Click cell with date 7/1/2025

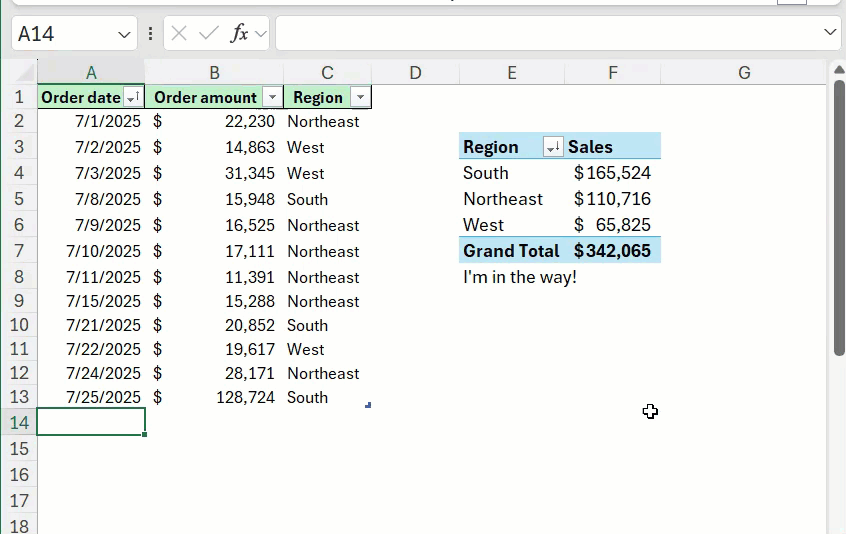coord(91,121)
